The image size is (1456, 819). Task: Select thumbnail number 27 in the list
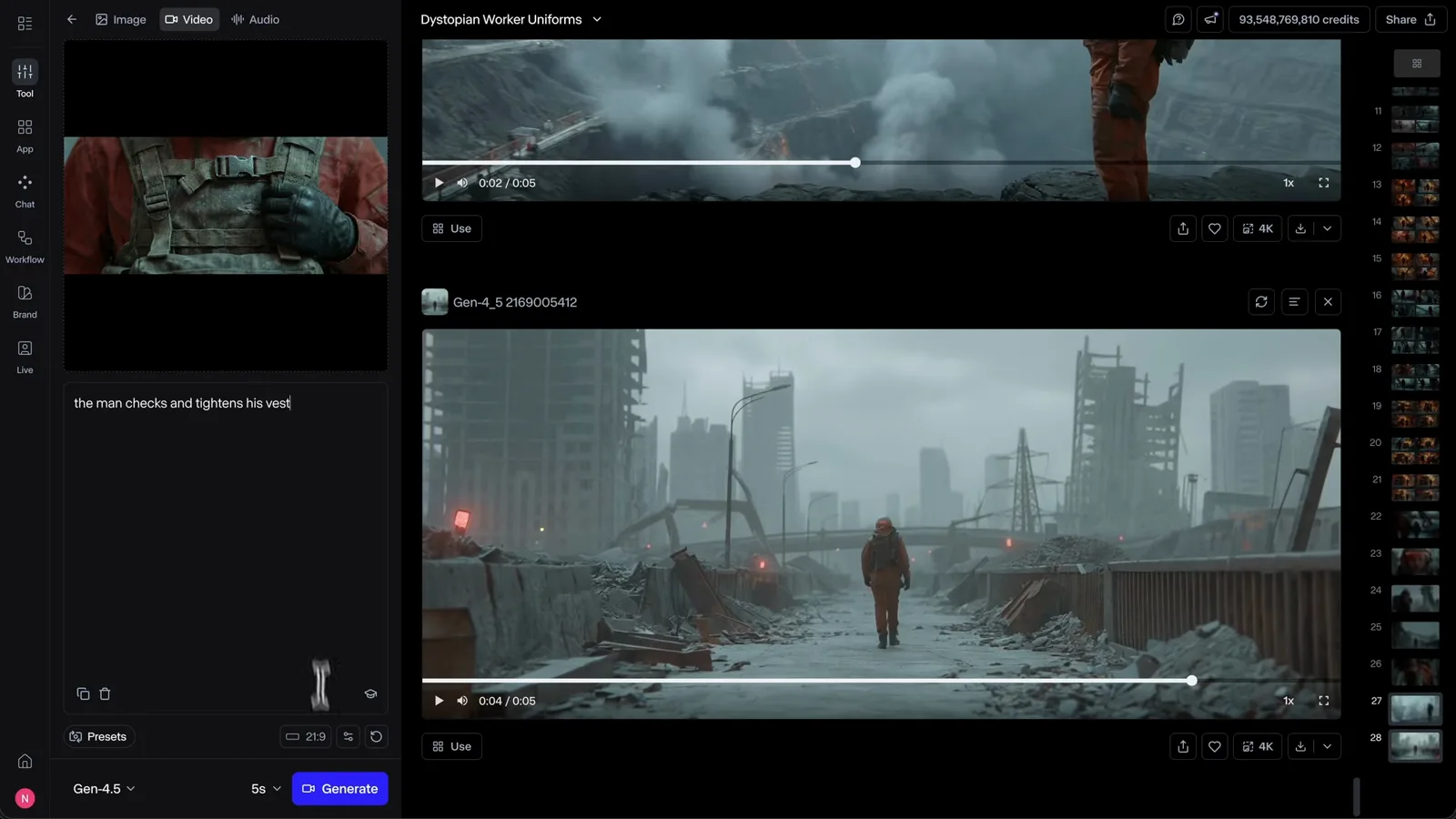tap(1415, 708)
